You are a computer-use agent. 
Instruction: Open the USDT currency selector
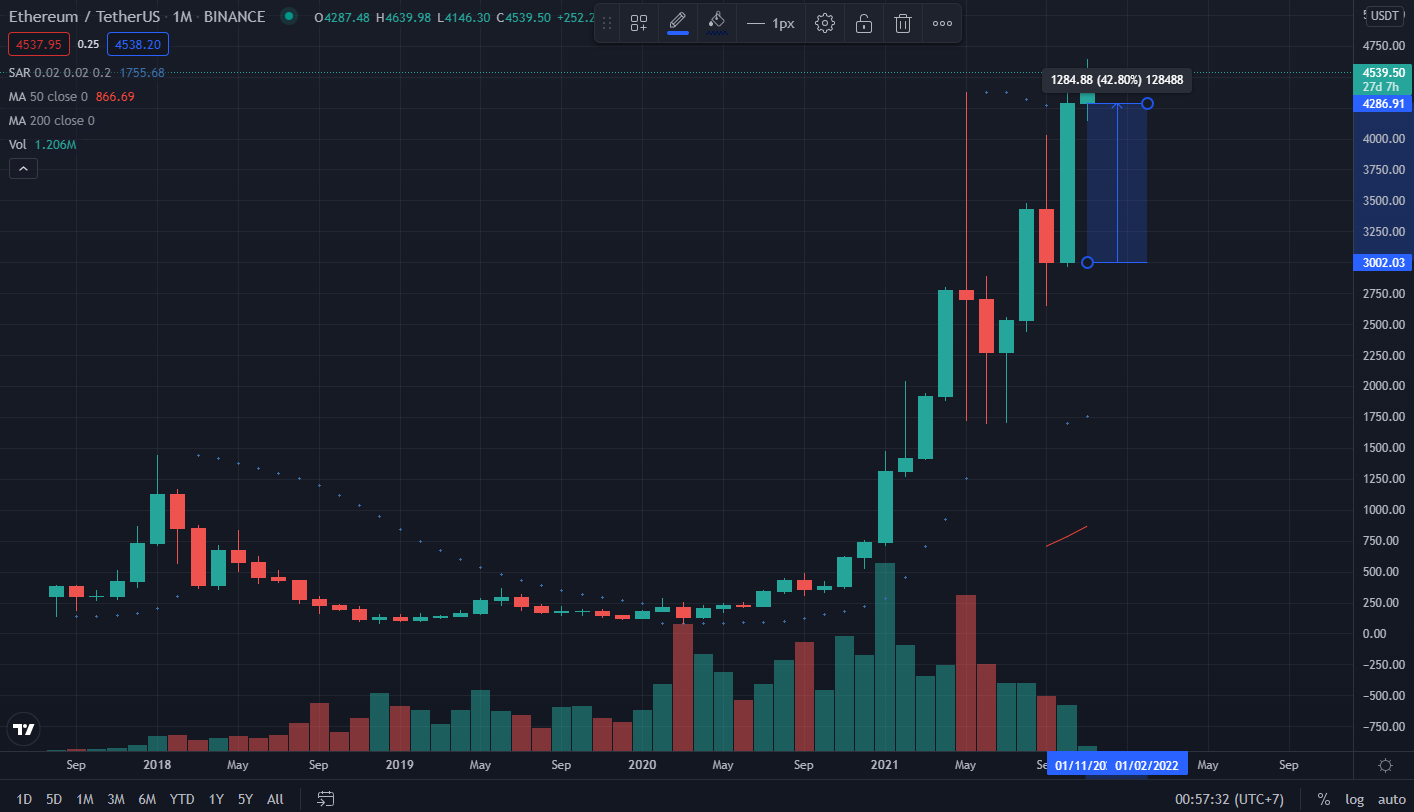[1385, 15]
